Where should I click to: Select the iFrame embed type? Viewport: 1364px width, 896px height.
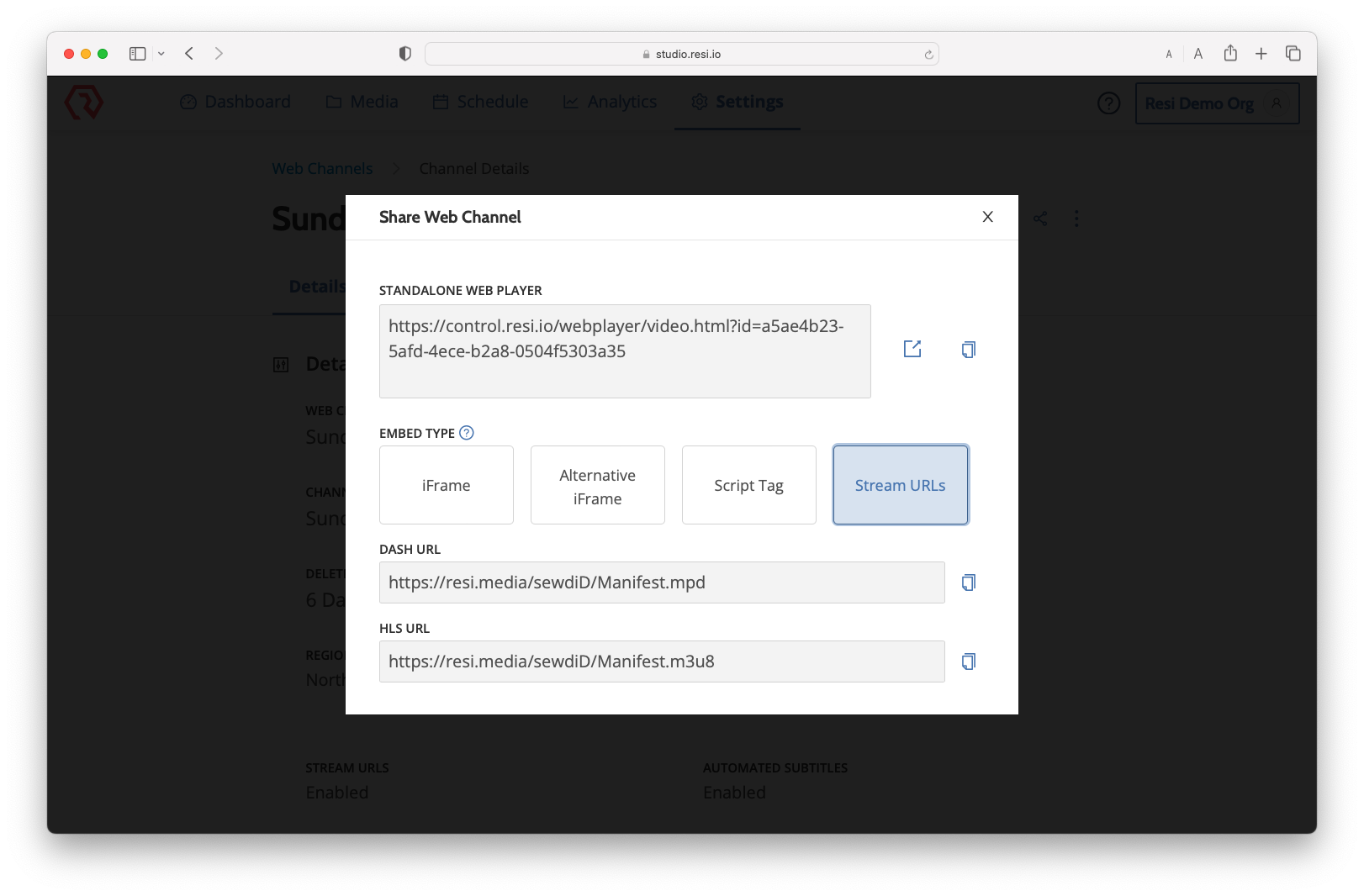(446, 485)
